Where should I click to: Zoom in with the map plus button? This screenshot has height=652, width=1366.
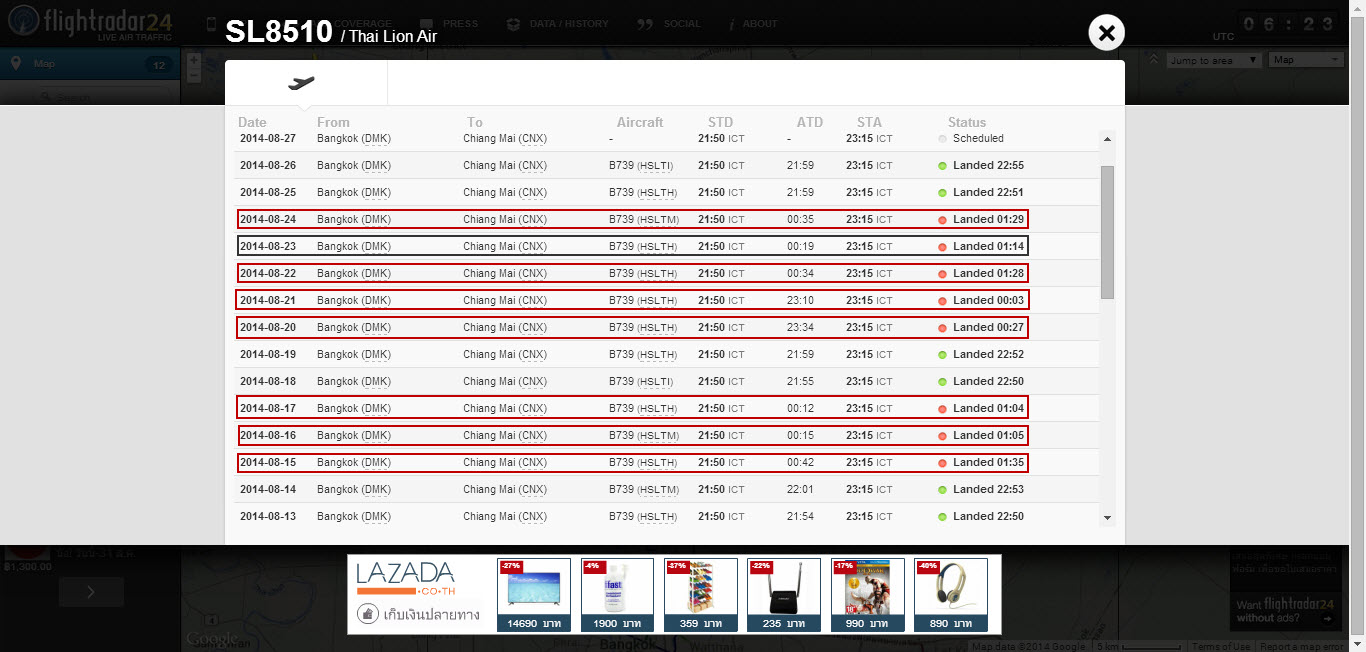[194, 61]
